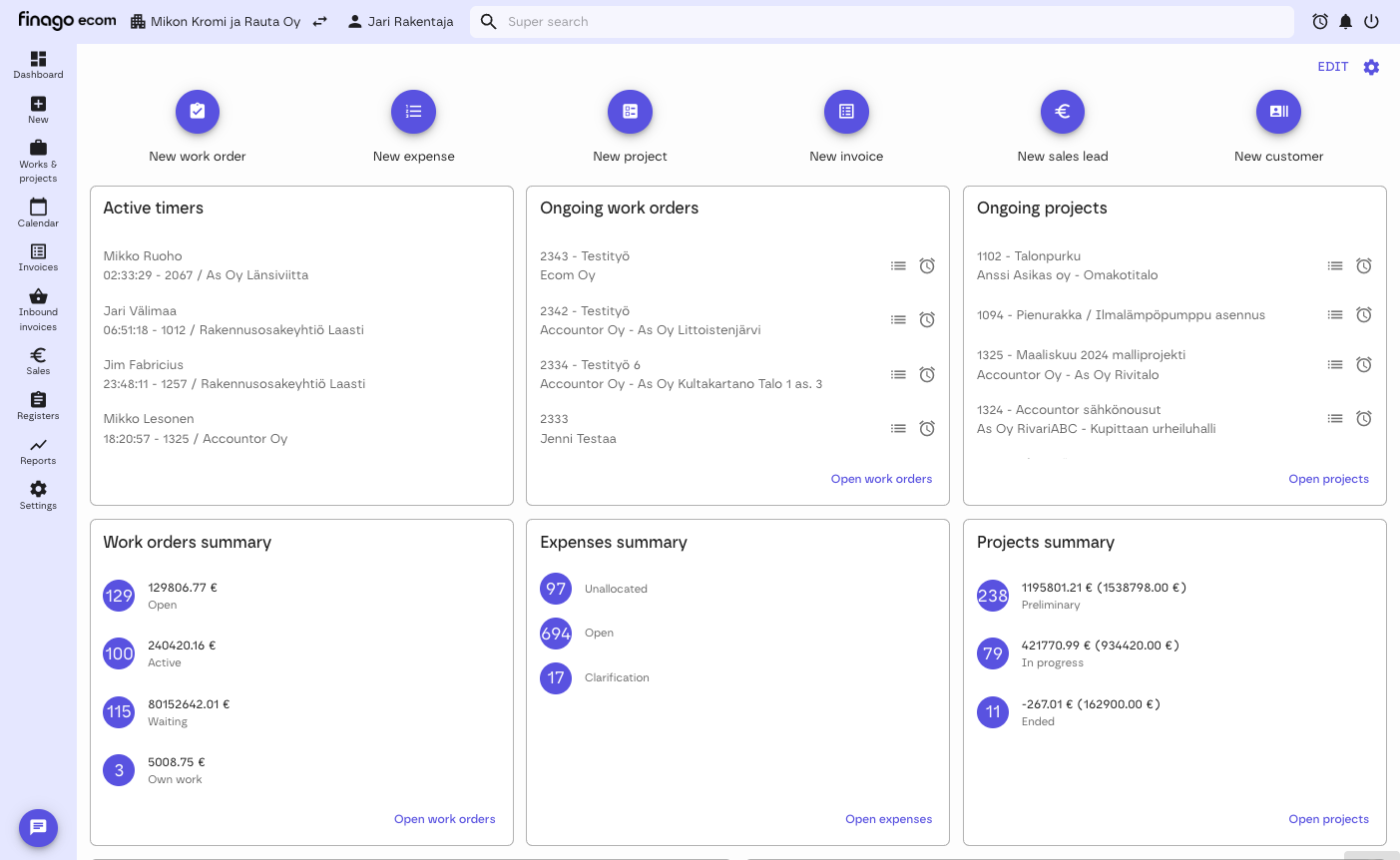Click the Super search field
Image resolution: width=1400 pixels, height=860 pixels.
[888, 22]
